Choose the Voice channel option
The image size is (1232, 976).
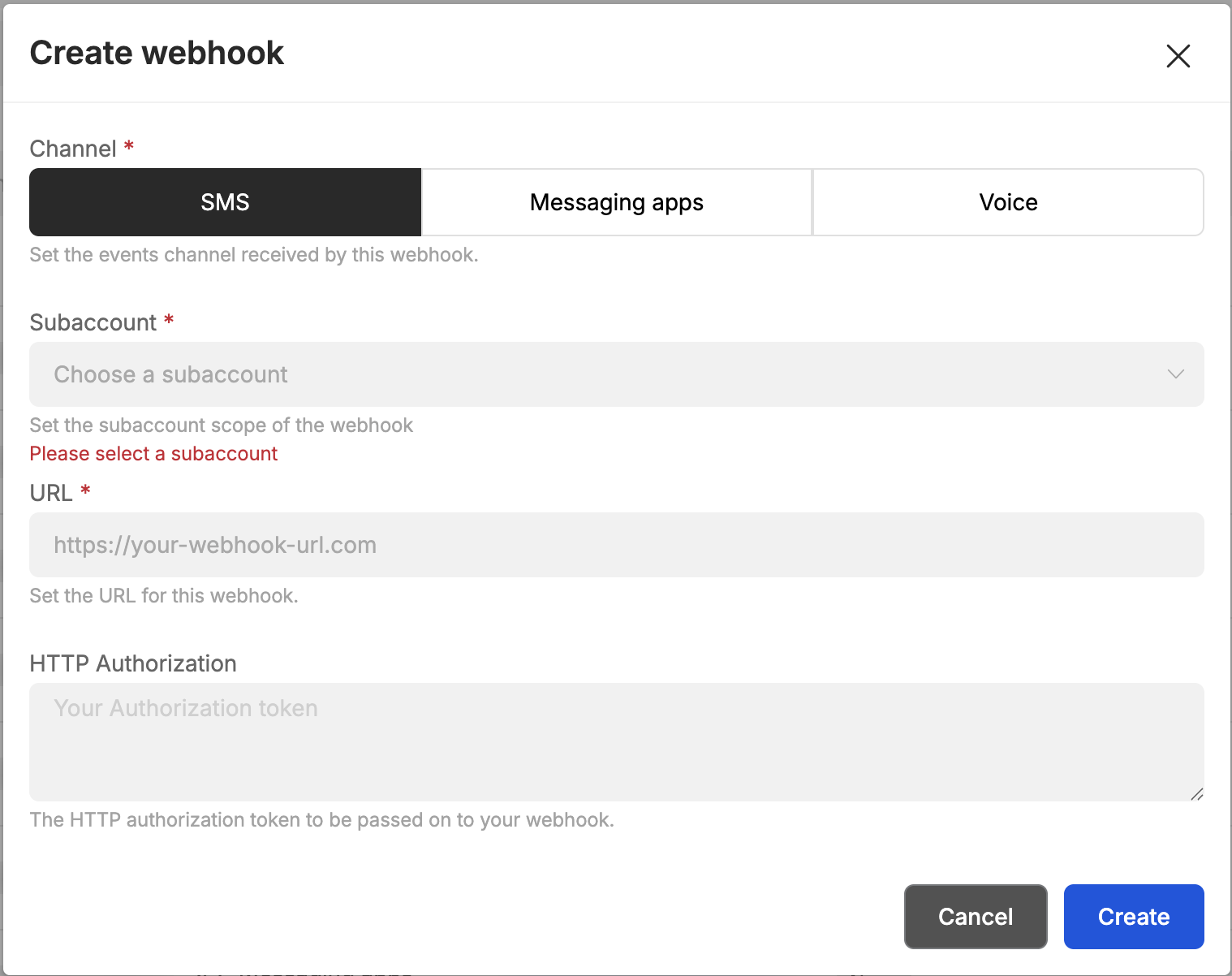[1008, 202]
